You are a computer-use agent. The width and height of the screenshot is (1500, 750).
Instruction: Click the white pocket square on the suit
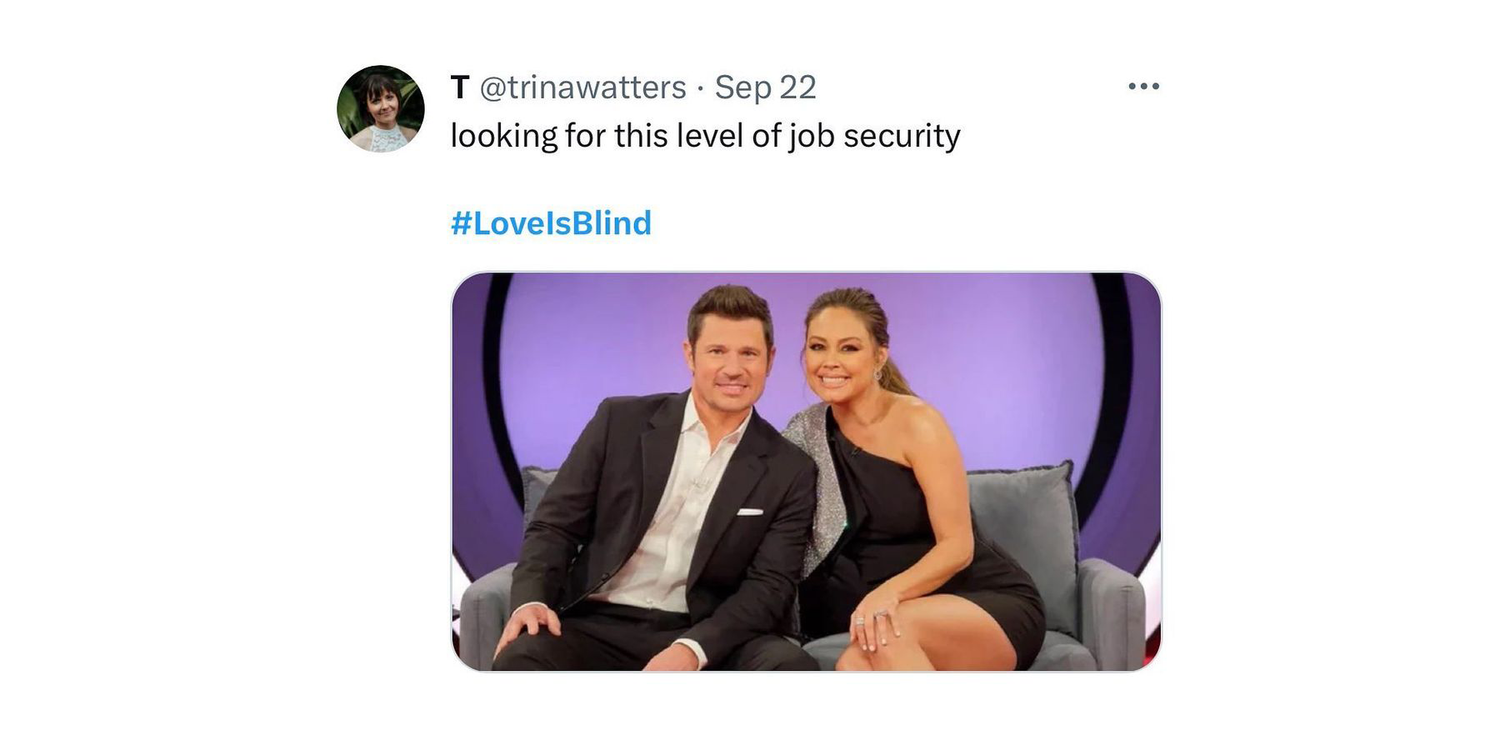(x=750, y=512)
